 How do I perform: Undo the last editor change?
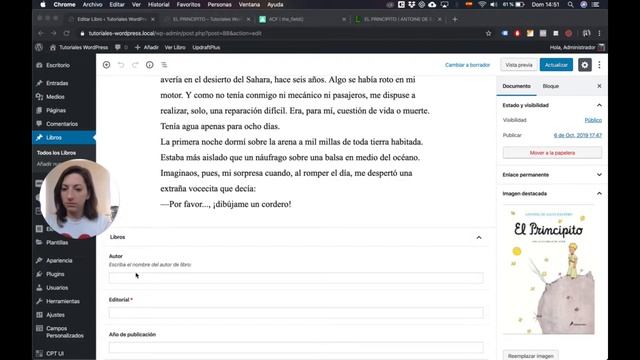121,65
